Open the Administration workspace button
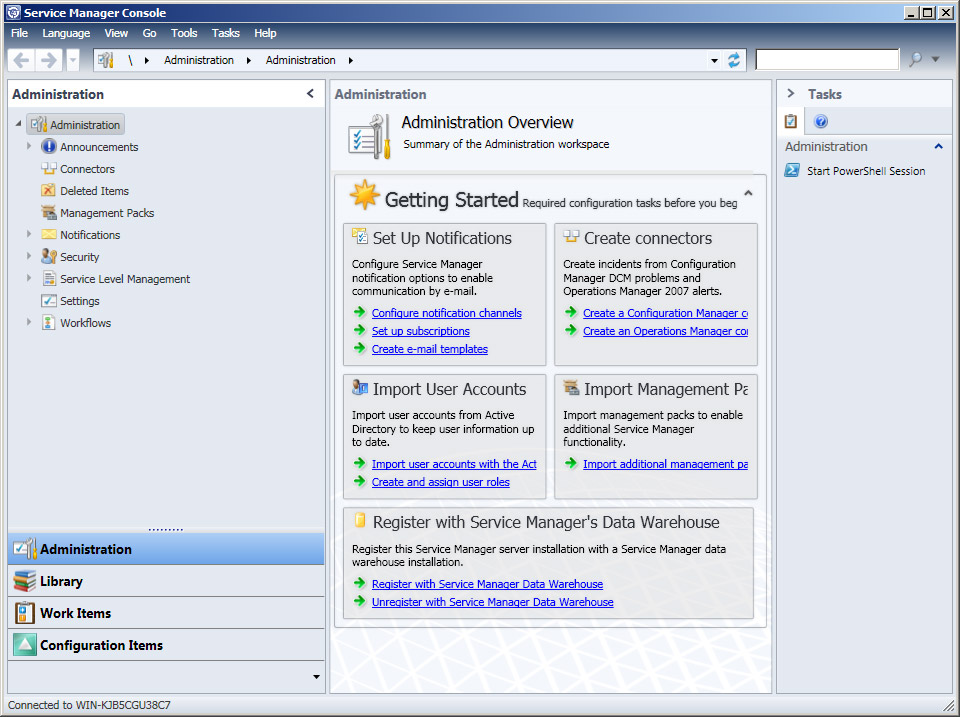This screenshot has width=960, height=717. pyautogui.click(x=166, y=549)
